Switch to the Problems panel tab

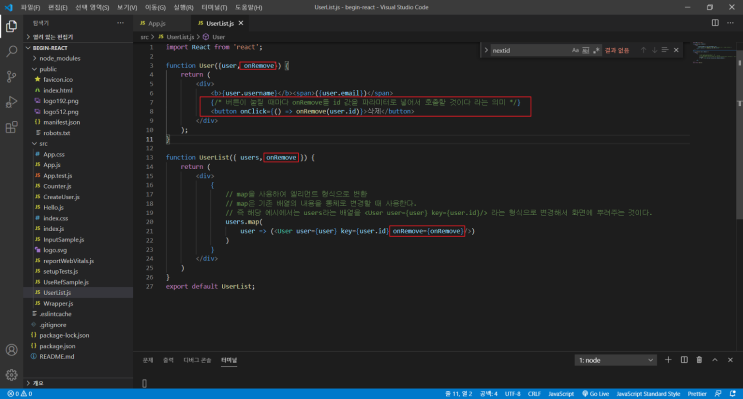(148, 360)
